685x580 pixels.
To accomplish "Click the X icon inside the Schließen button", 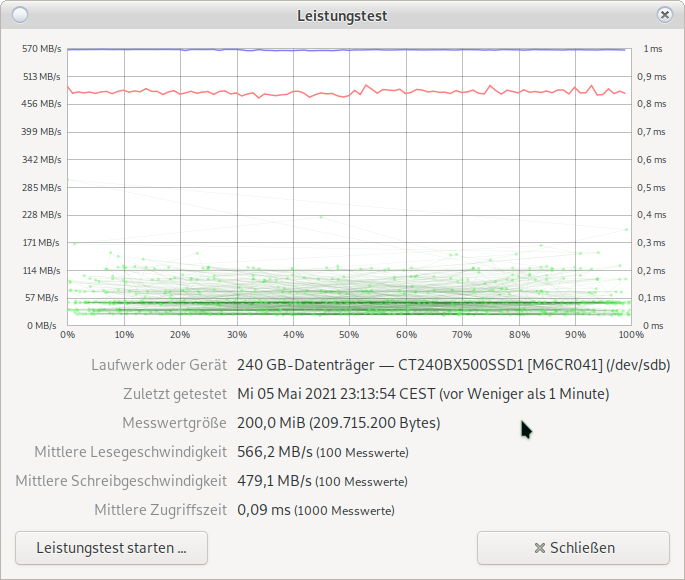I will (x=540, y=548).
